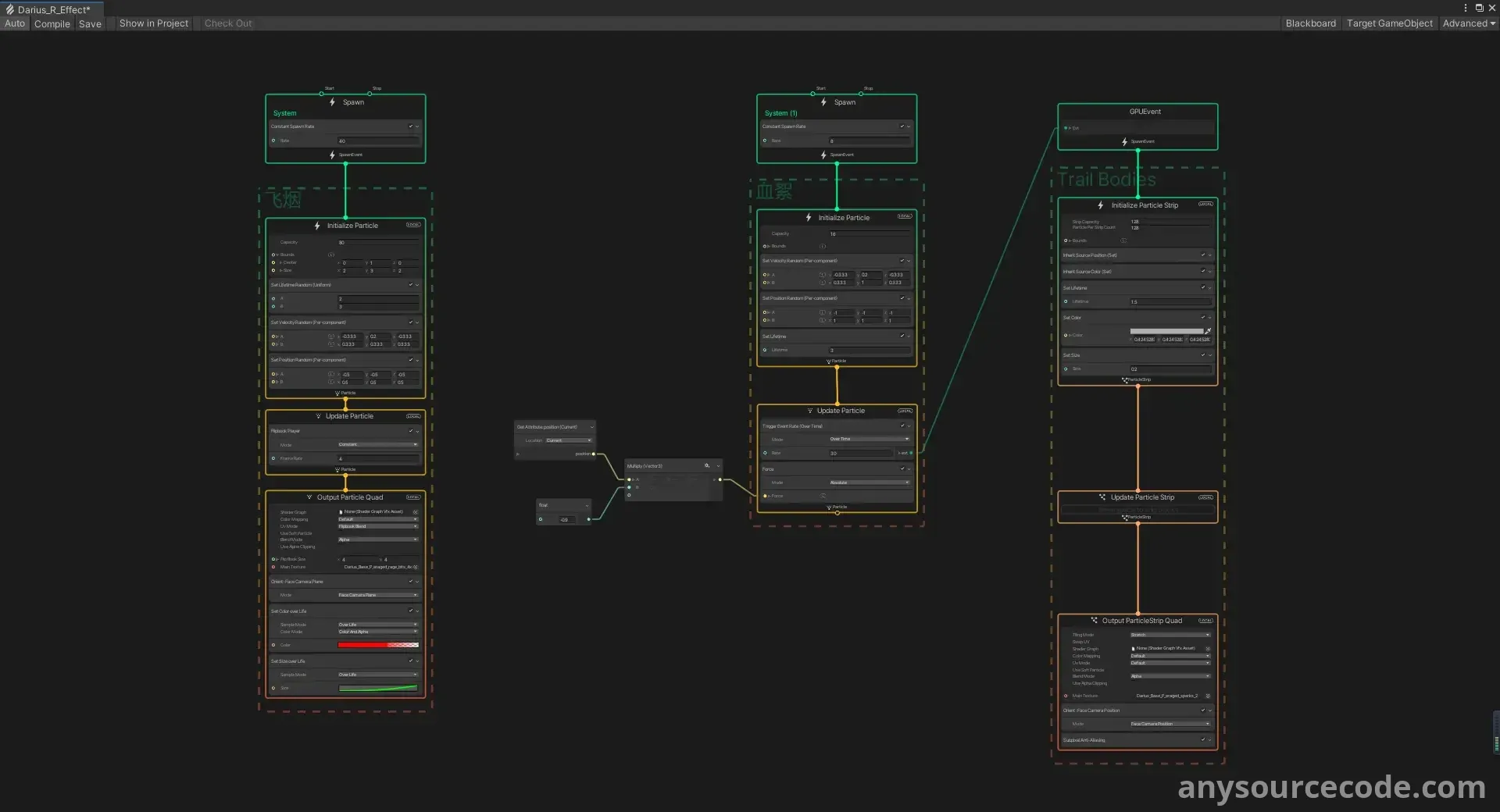Open Trigger Event Rate Mode dropdown showing Over Time
This screenshot has width=1500, height=812.
click(869, 440)
